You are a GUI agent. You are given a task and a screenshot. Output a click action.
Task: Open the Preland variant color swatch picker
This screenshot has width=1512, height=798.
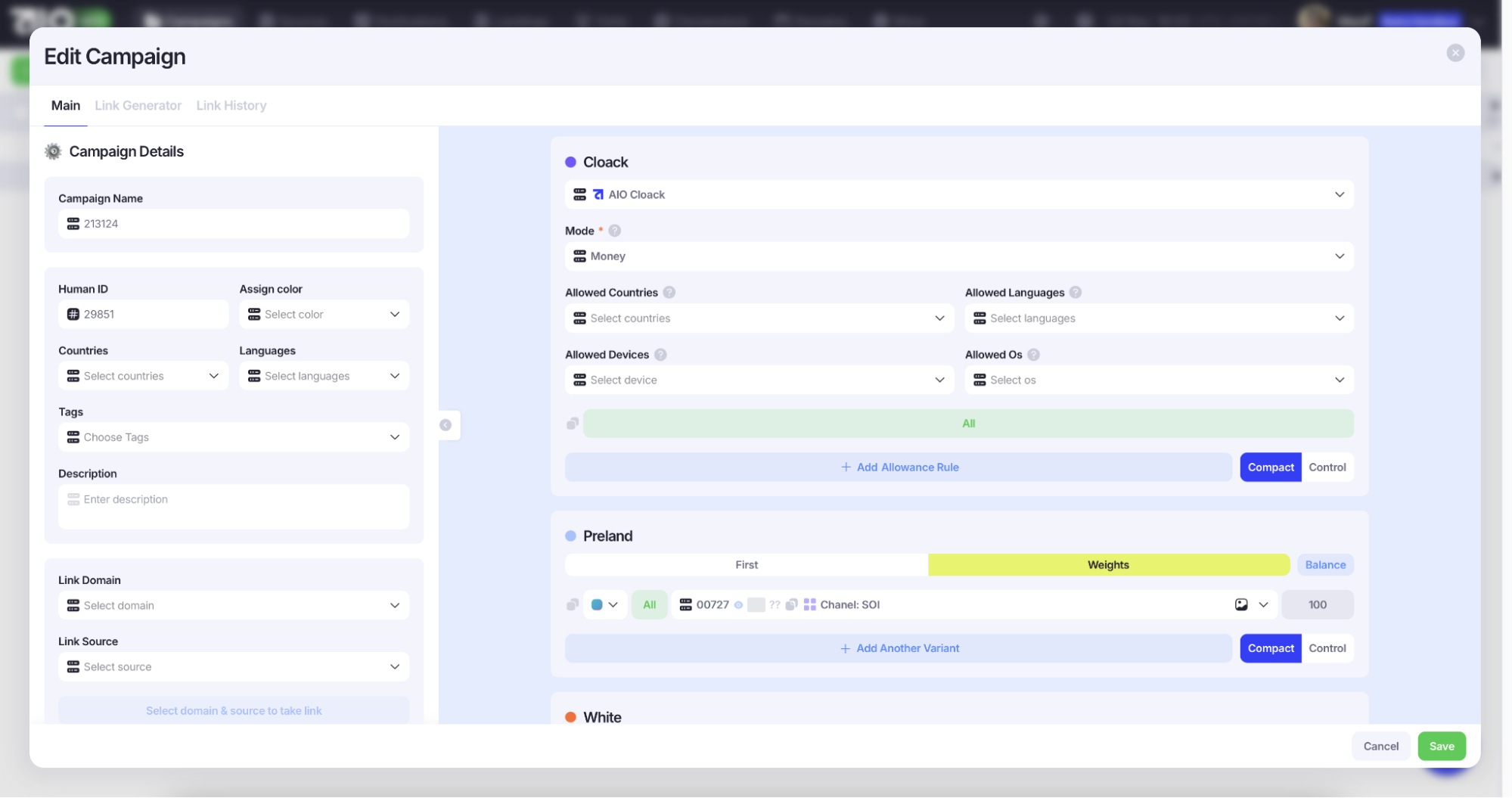(604, 605)
